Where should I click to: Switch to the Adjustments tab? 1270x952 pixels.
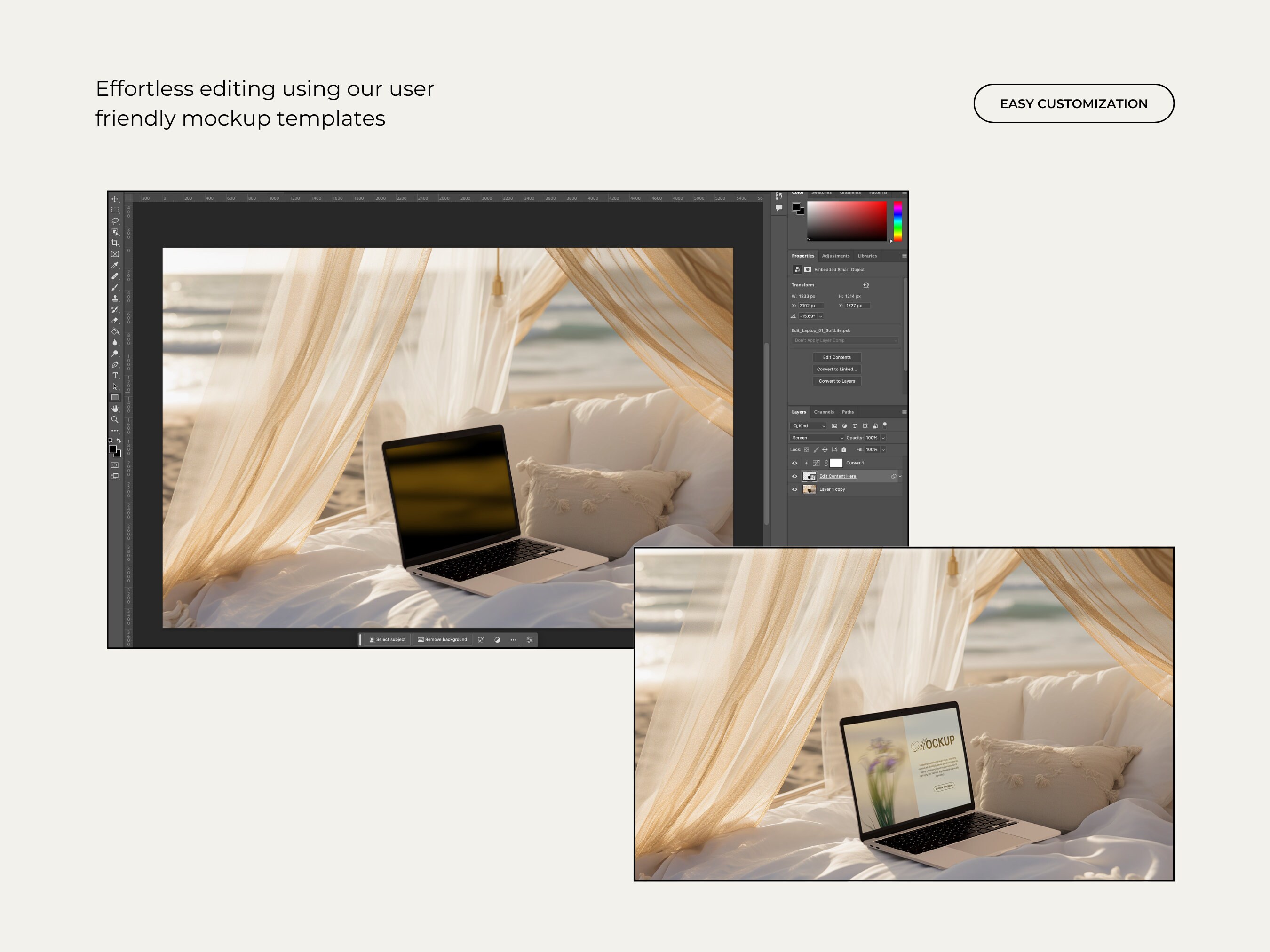tap(835, 256)
